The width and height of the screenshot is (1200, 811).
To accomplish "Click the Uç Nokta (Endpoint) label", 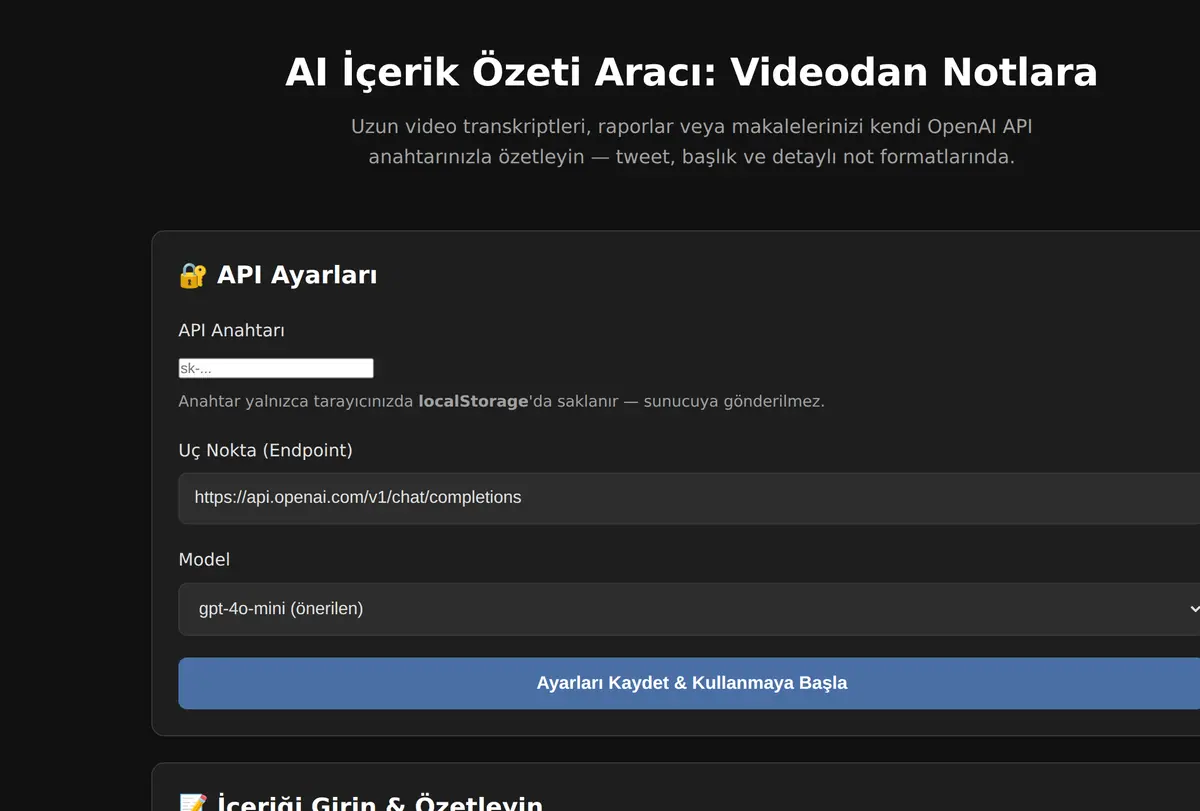I will coord(266,450).
